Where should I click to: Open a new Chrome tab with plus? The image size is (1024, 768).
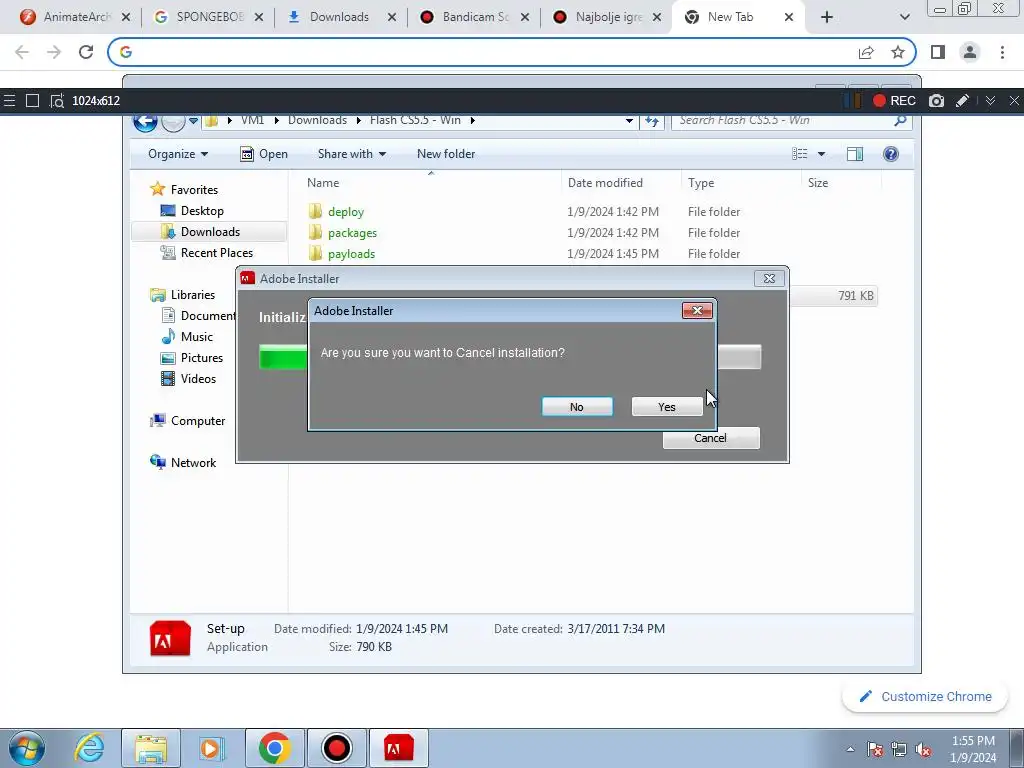[x=827, y=17]
